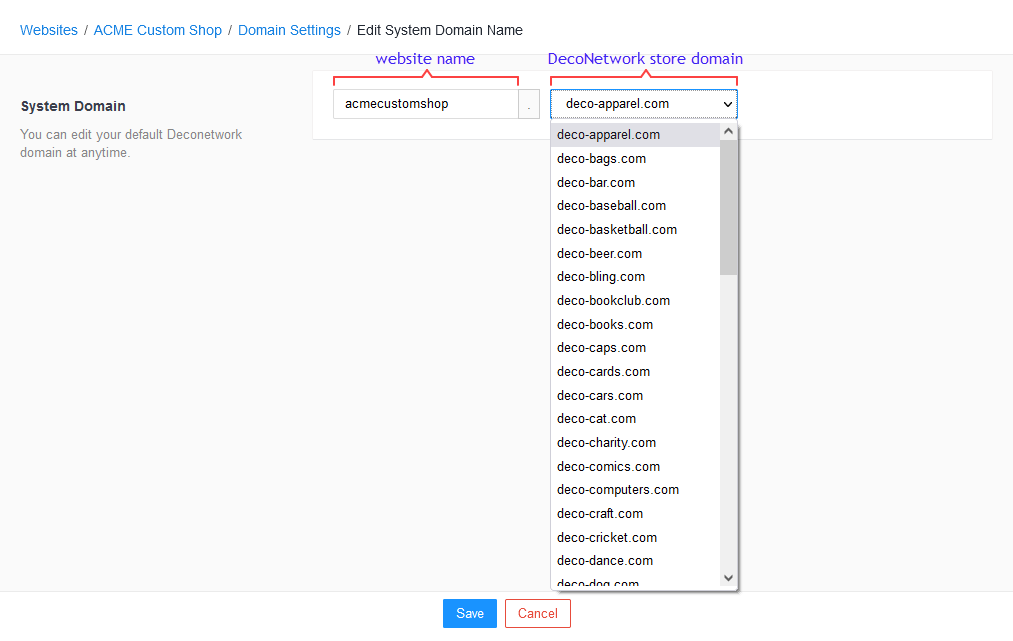Pick deco-cards.com from list
Screen dimensions: 1013x641
636,372
